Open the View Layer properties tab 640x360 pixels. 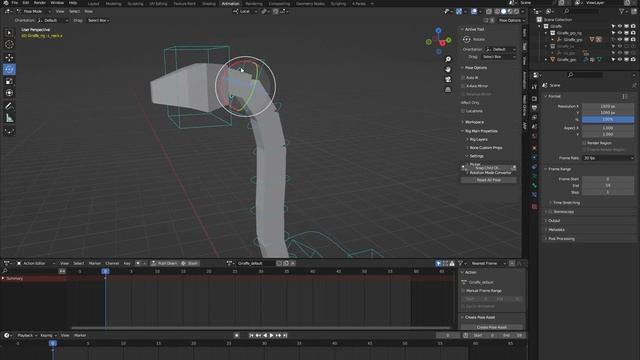coord(534,118)
